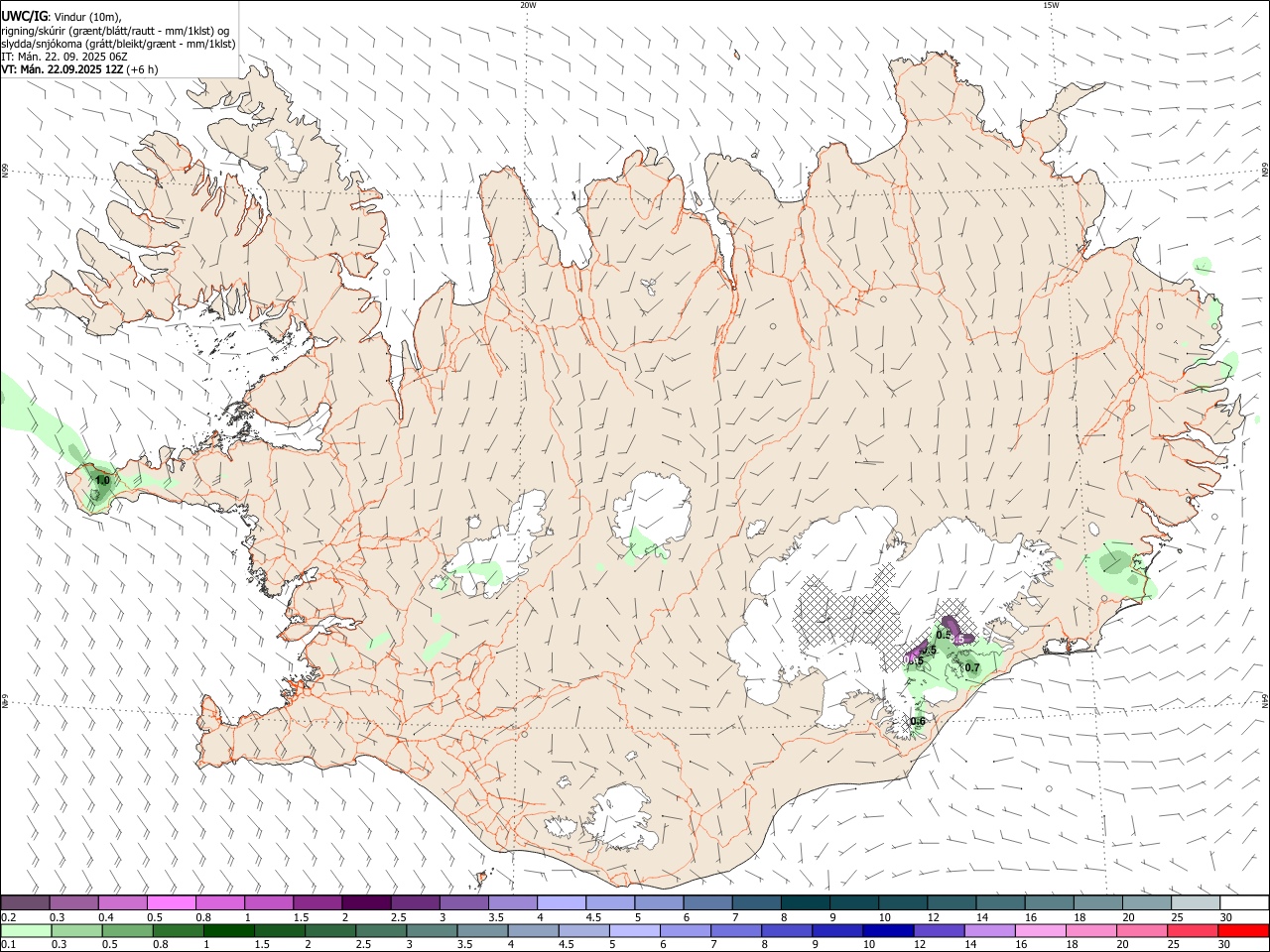Click the 0.7 precipitation value on the map
Screen dimensions: 1270x952
(x=972, y=667)
